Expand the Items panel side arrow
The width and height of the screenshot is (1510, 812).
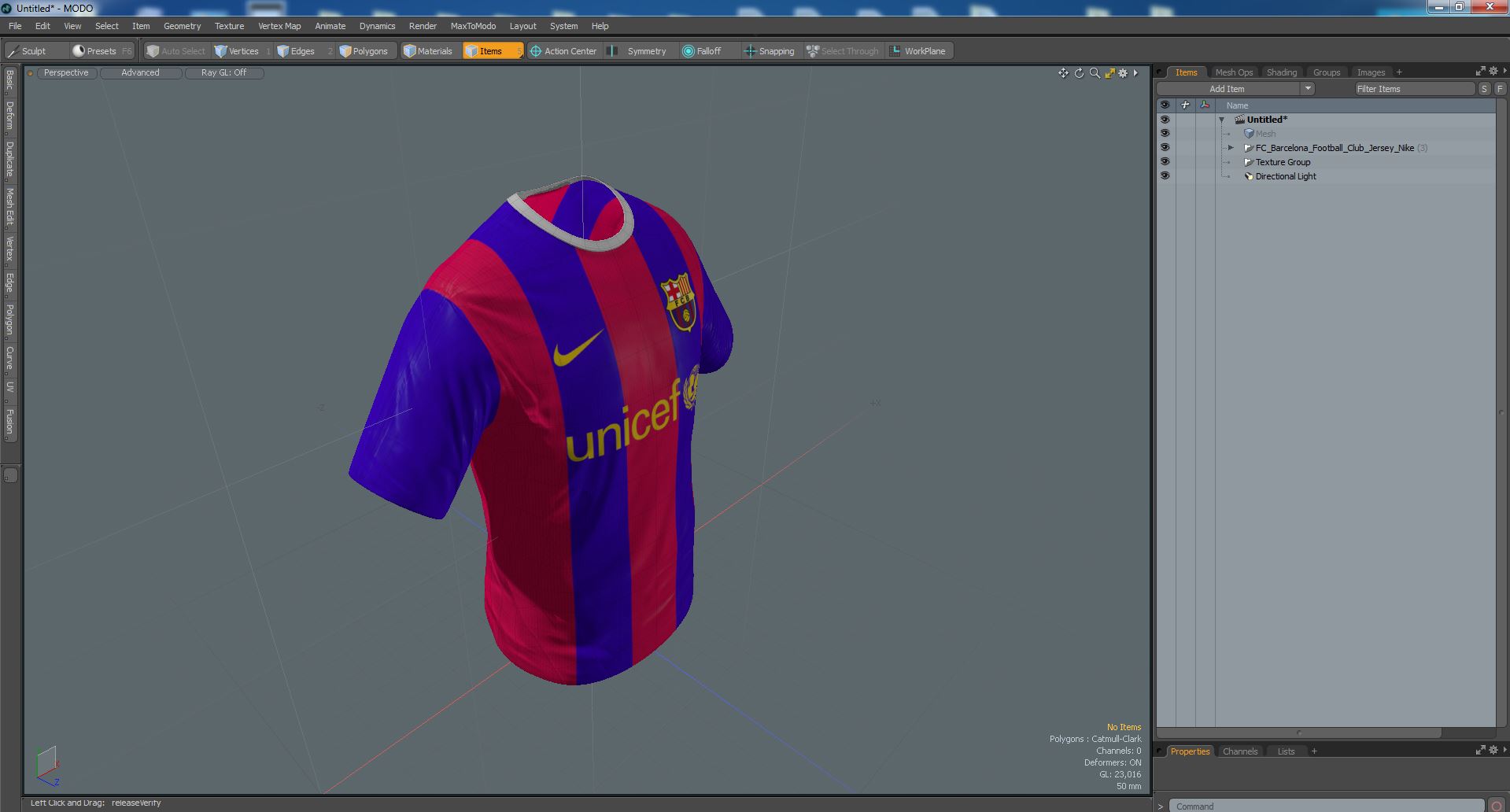(1504, 71)
